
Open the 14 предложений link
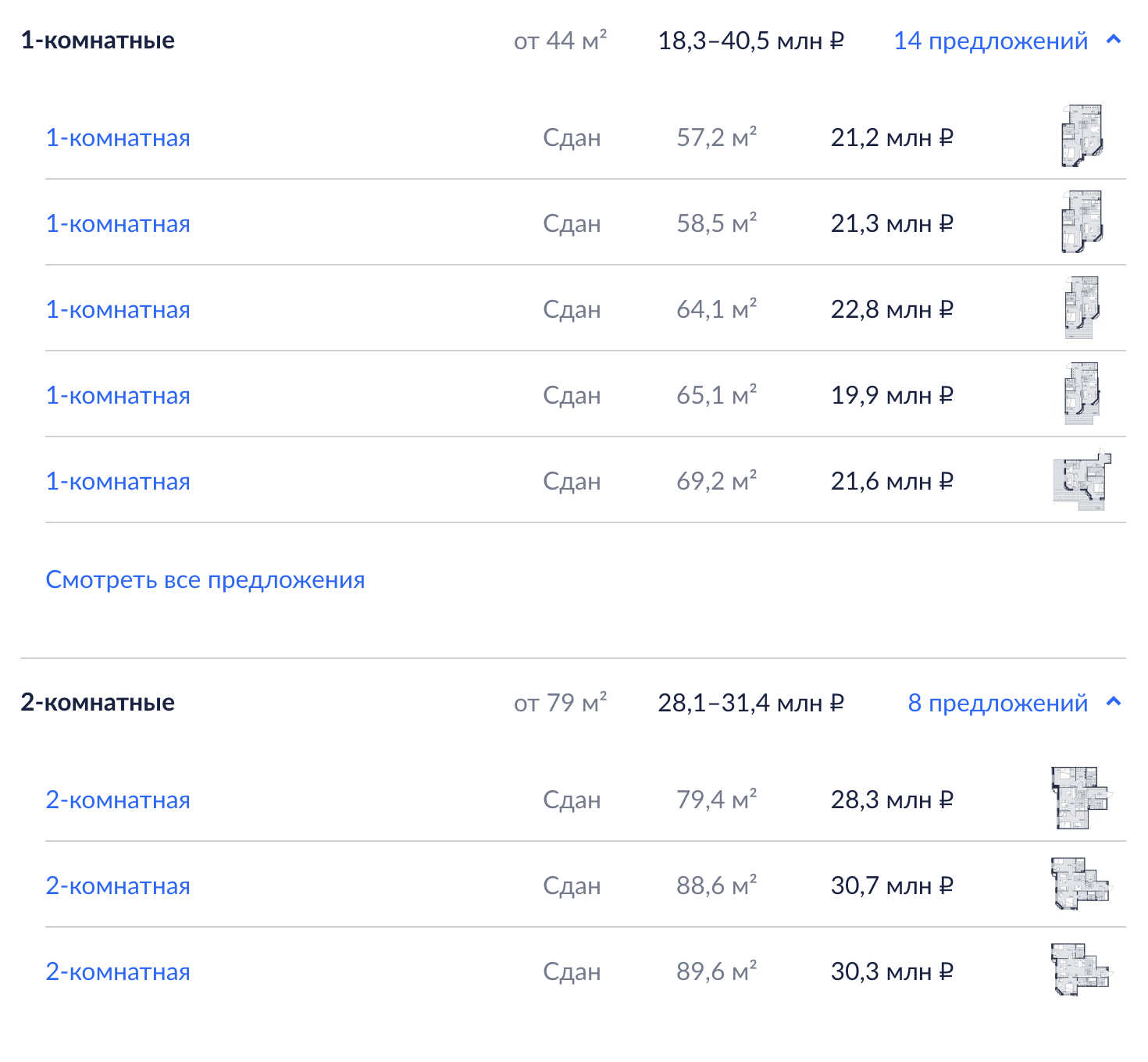point(990,41)
